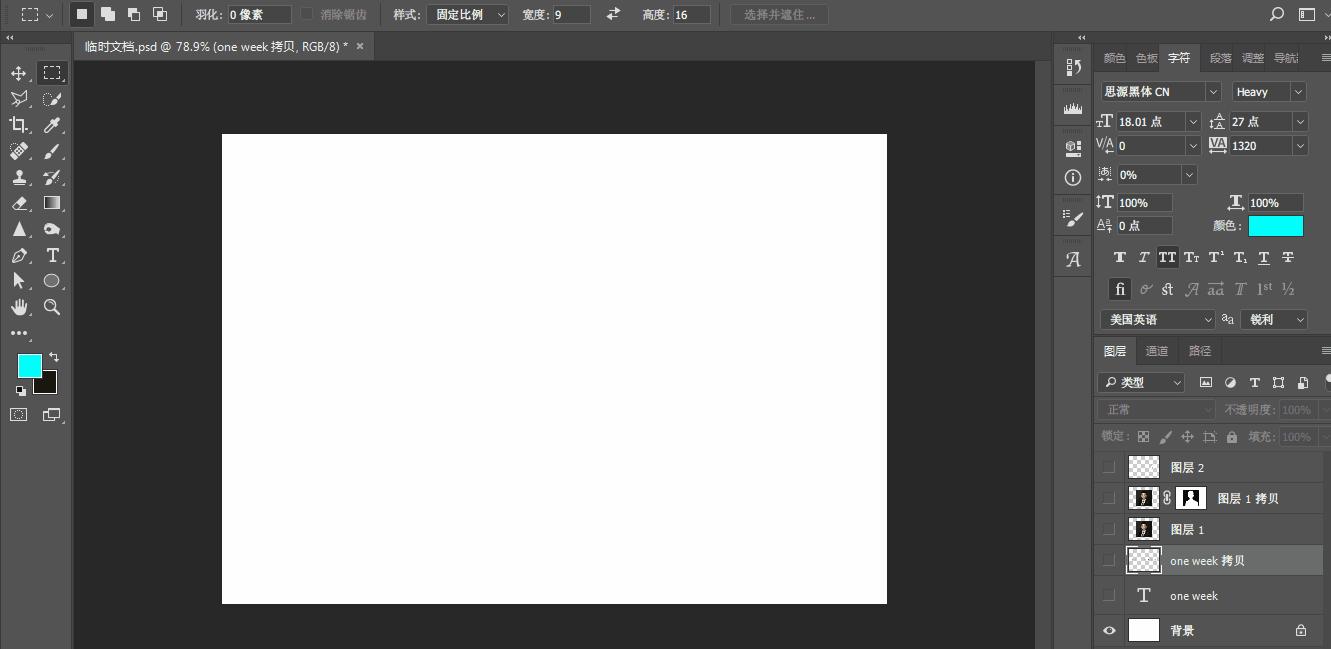Hide the 背景 layer
The image size is (1331, 649).
point(1108,630)
